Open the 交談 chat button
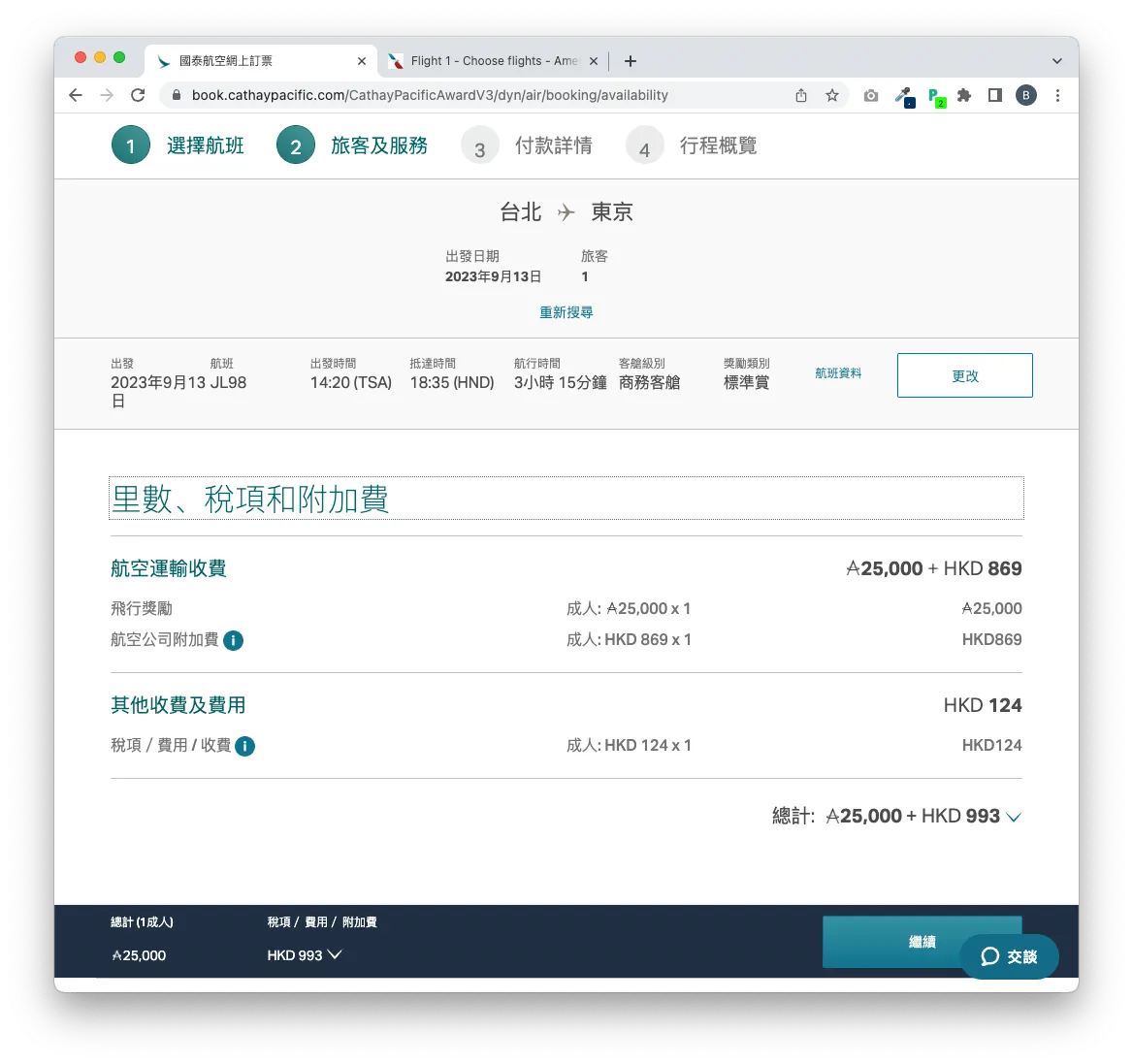Image resolution: width=1133 pixels, height=1064 pixels. coord(1009,956)
